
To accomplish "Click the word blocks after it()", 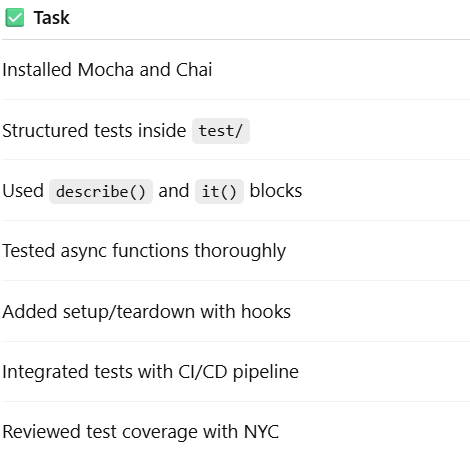I will pyautogui.click(x=276, y=191).
